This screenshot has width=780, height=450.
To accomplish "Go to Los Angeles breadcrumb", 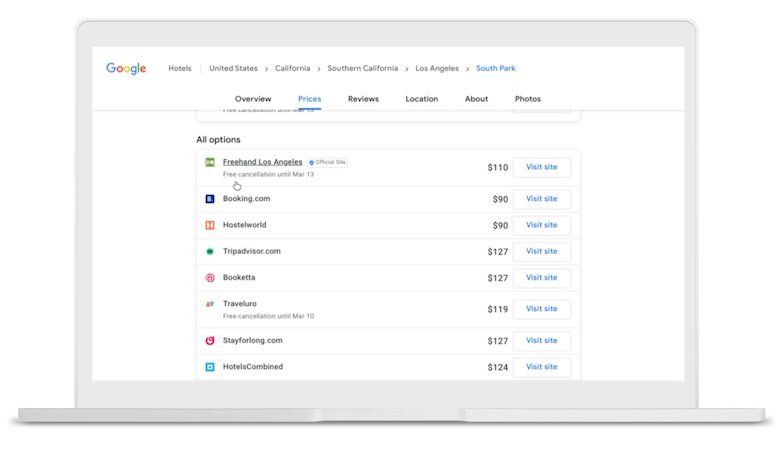I will [437, 68].
